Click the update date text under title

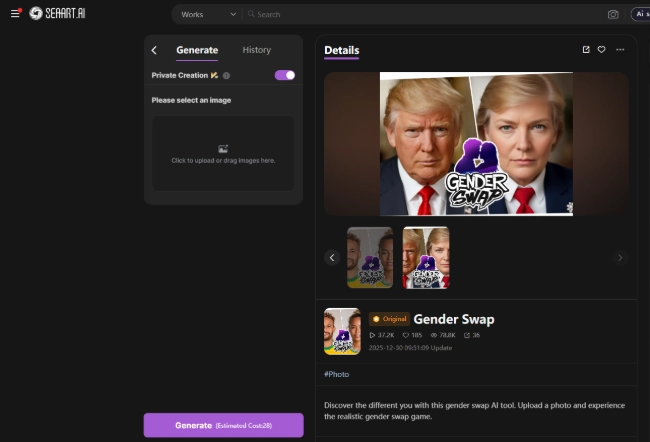point(410,348)
